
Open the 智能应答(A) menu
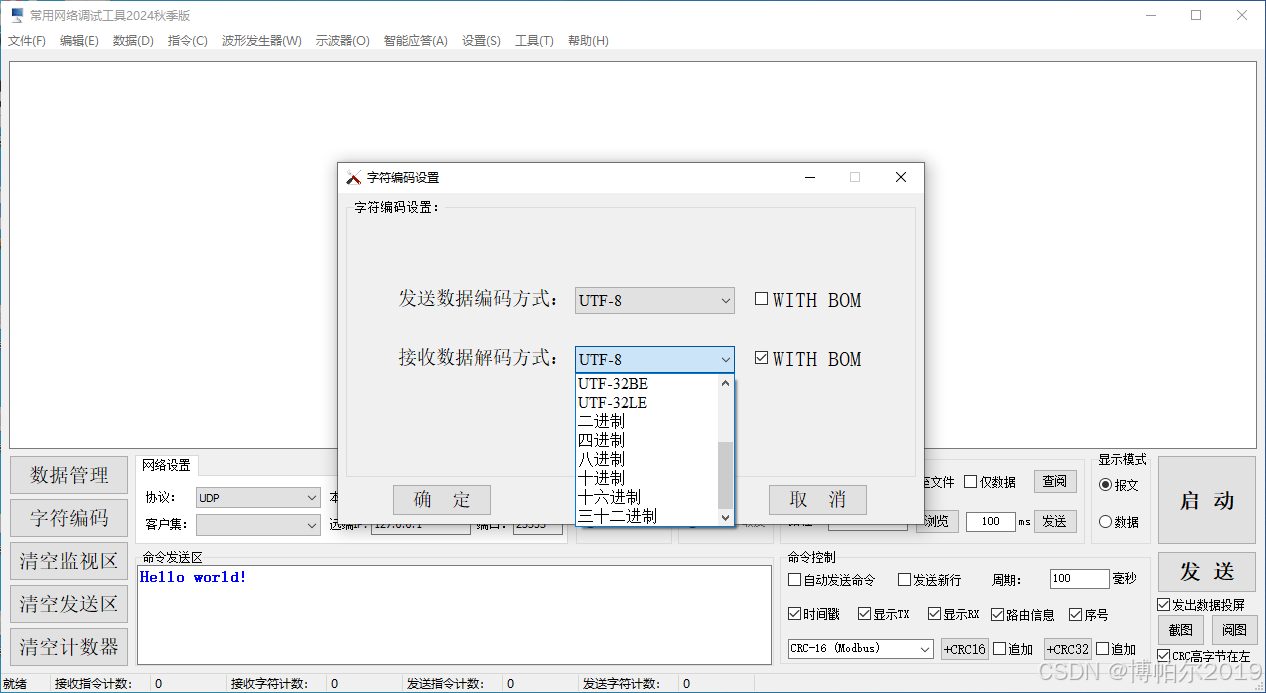[415, 41]
